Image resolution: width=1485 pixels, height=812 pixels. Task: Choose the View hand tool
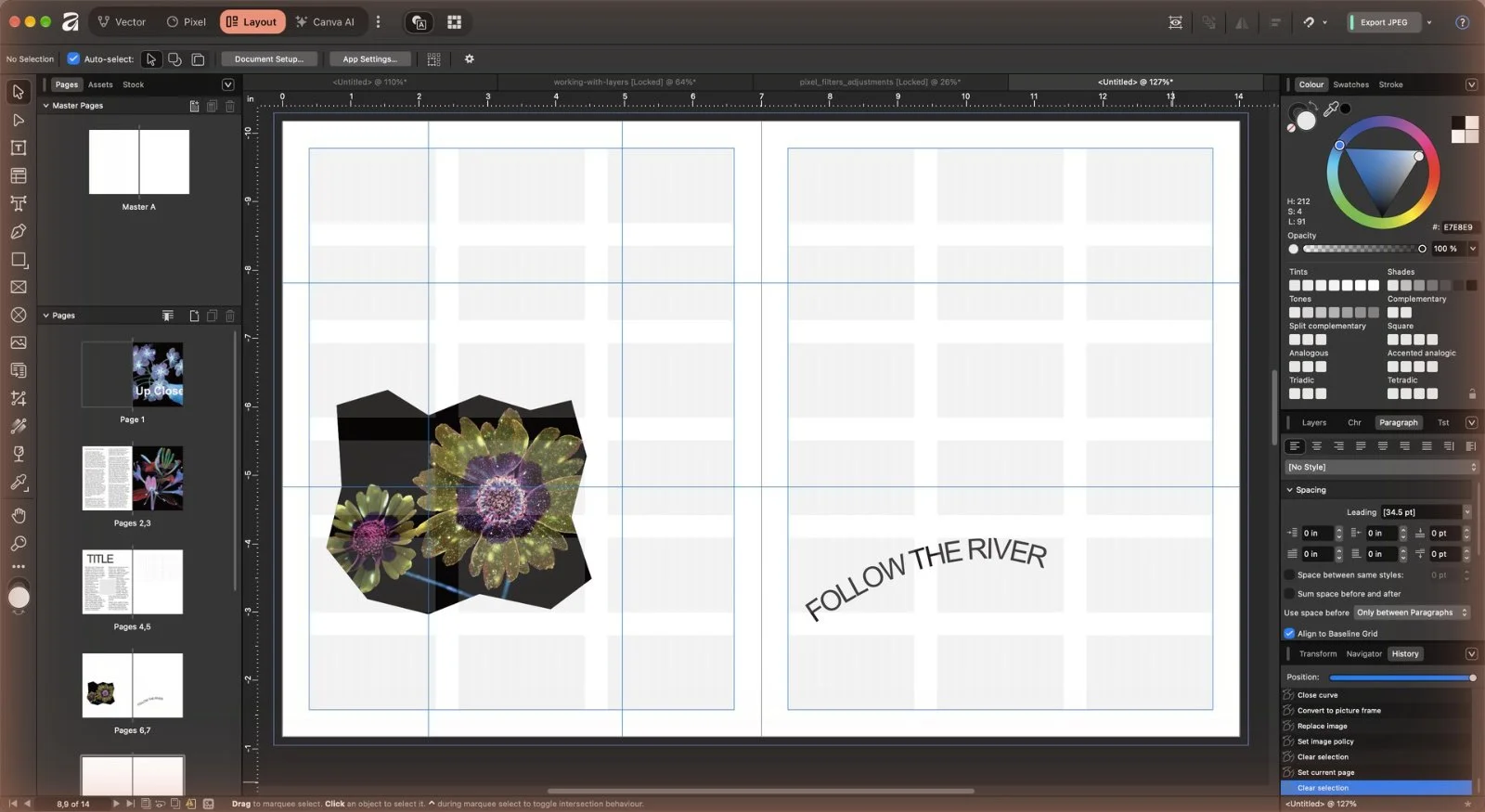point(18,515)
